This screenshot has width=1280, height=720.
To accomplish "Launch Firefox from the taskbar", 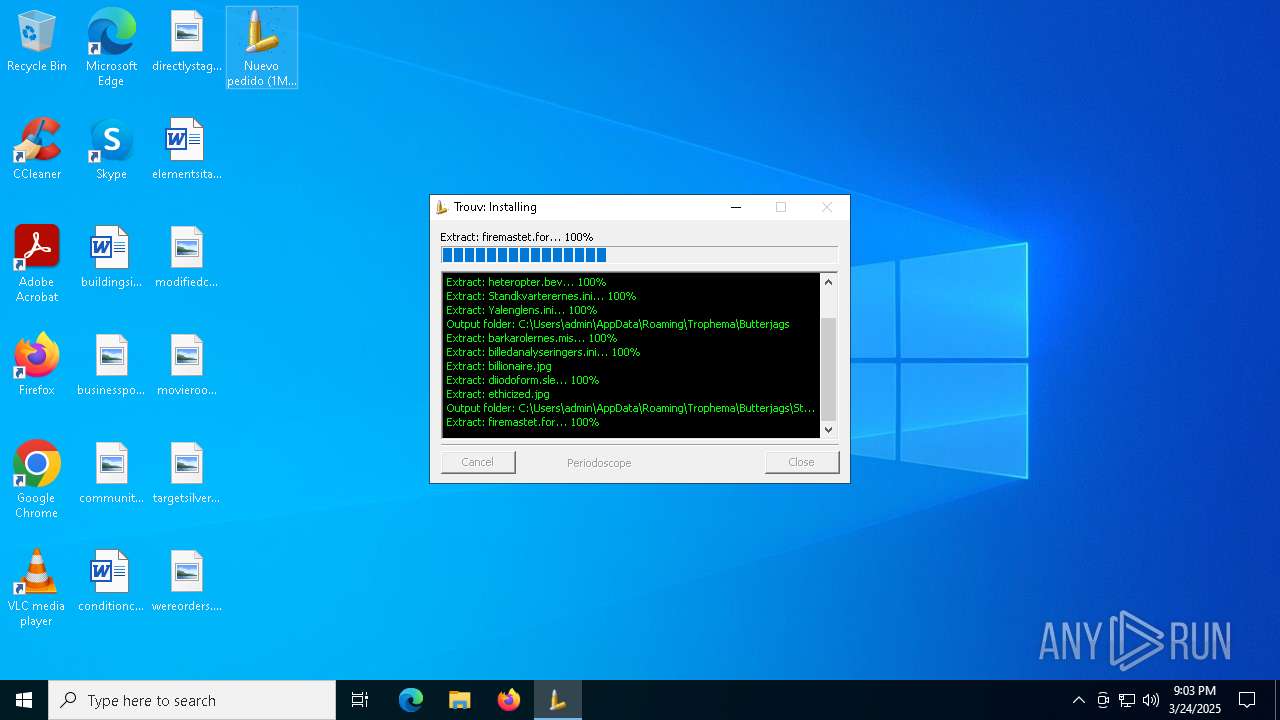I will coord(508,700).
